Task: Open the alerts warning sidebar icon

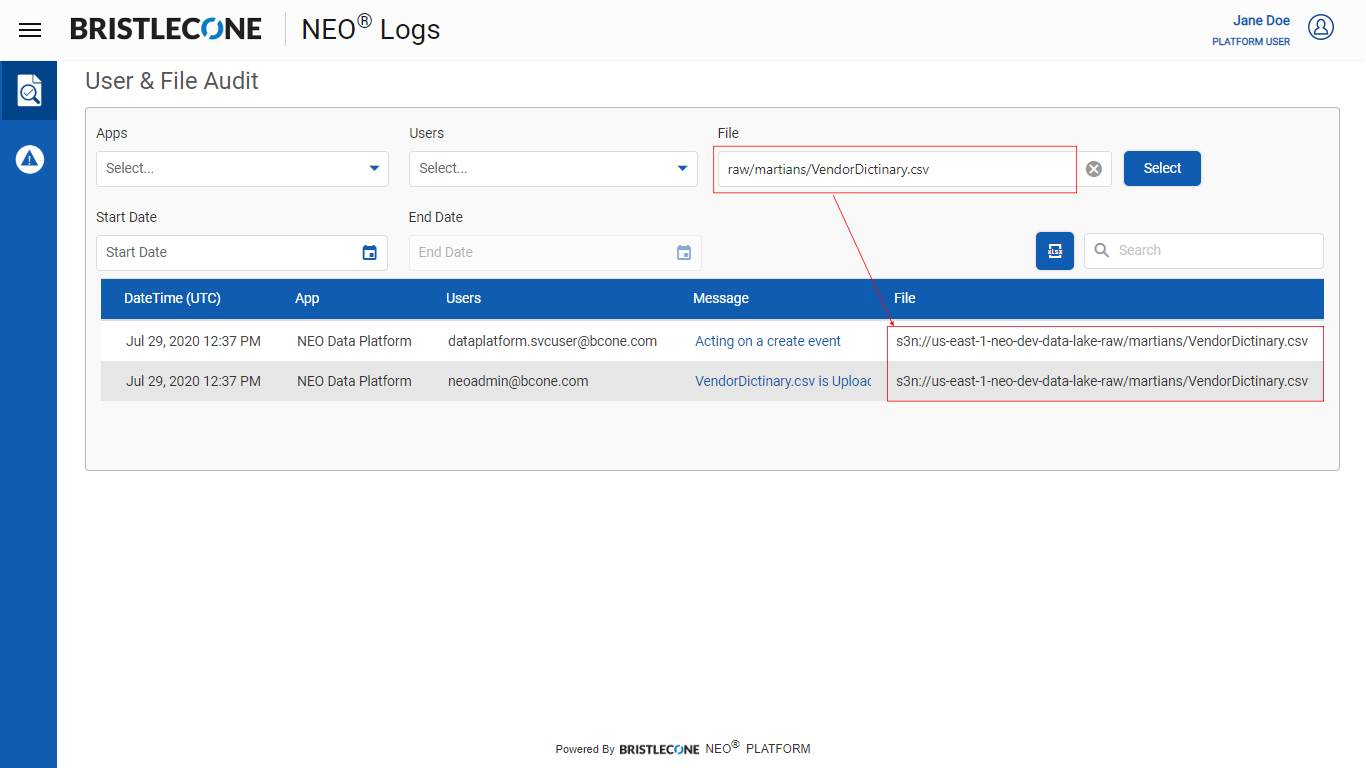Action: click(29, 158)
